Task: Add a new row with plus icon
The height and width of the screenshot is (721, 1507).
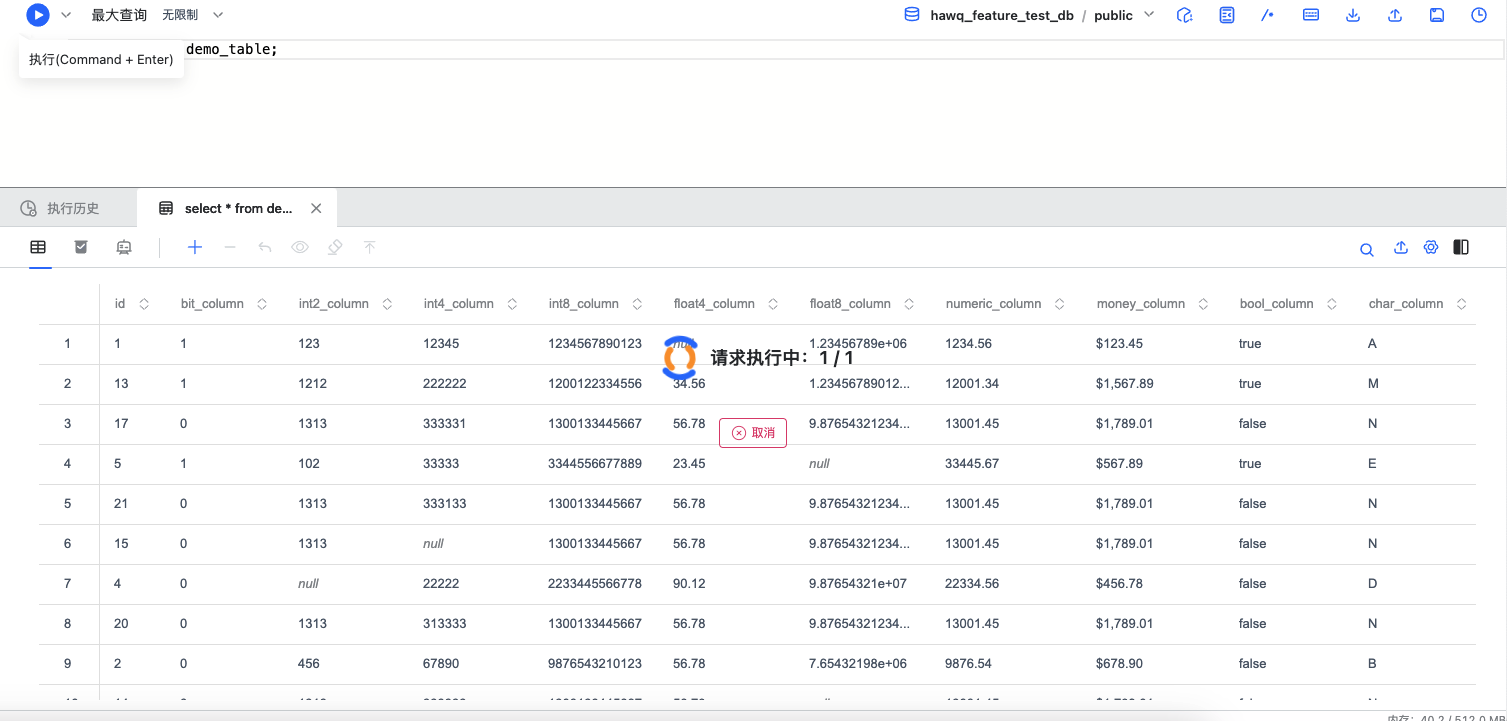Action: pyautogui.click(x=195, y=247)
